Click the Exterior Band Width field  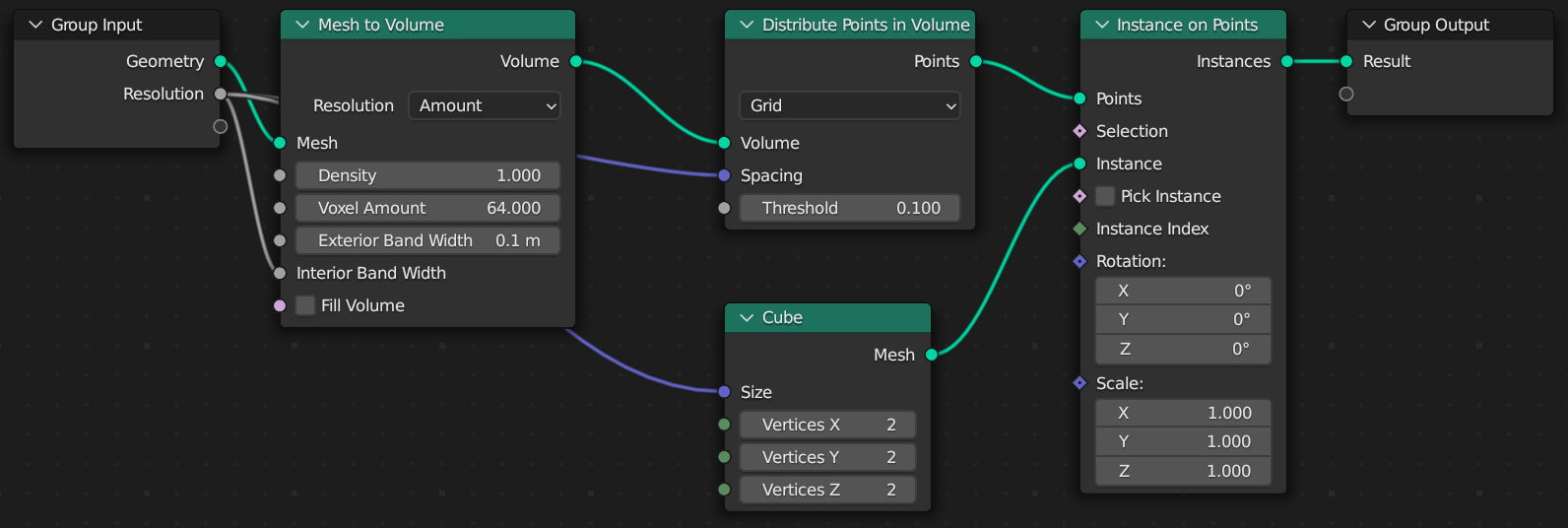[x=427, y=240]
